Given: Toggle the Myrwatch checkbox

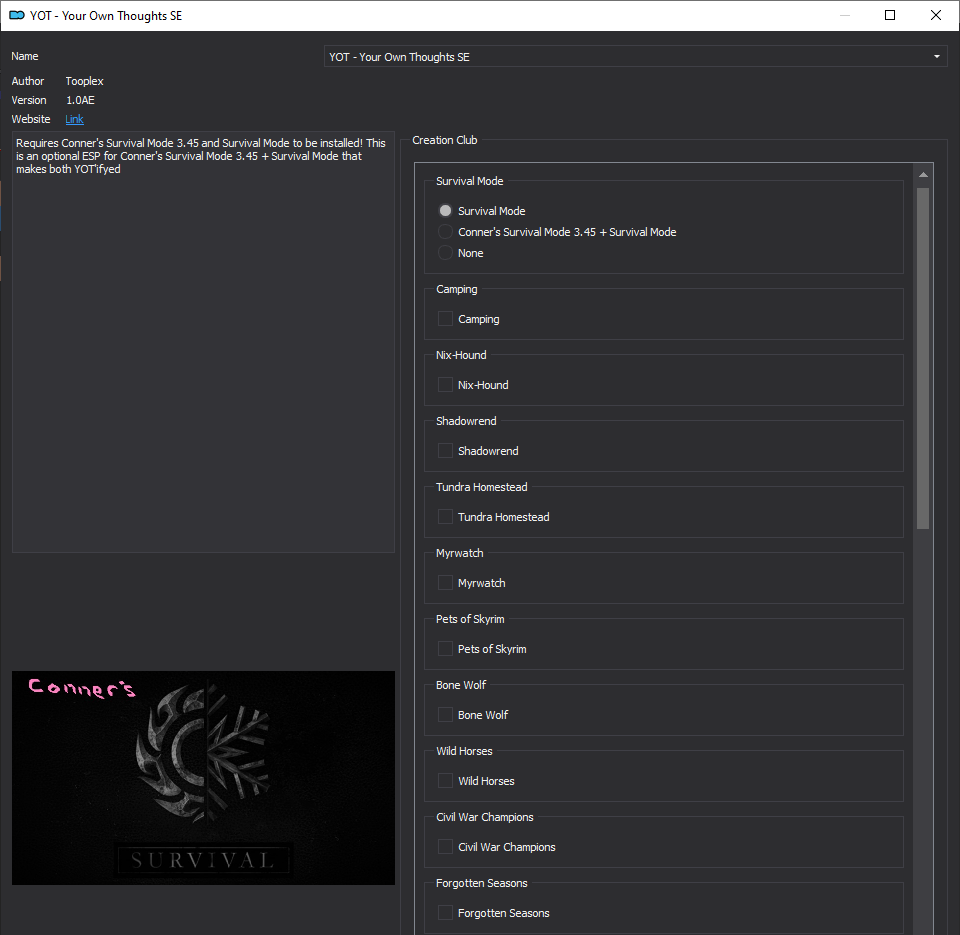Looking at the screenshot, I should click(x=445, y=583).
